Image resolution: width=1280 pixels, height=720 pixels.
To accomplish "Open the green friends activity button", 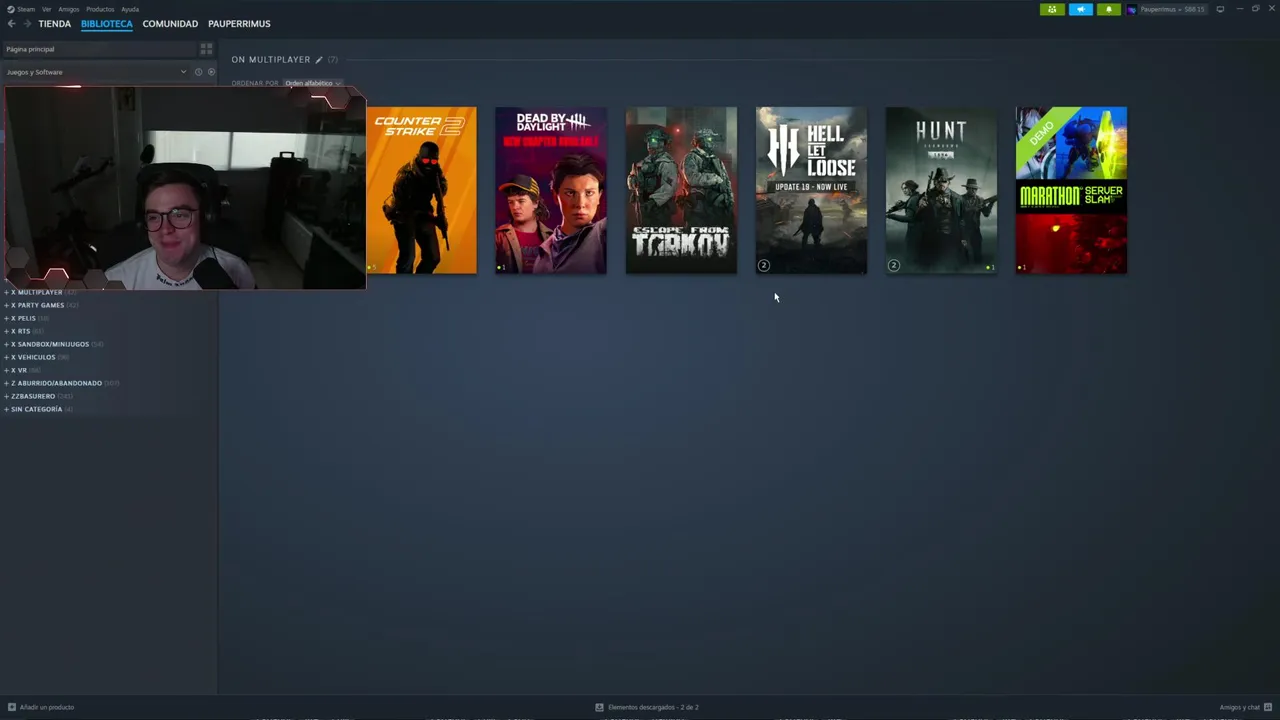I will point(1052,9).
